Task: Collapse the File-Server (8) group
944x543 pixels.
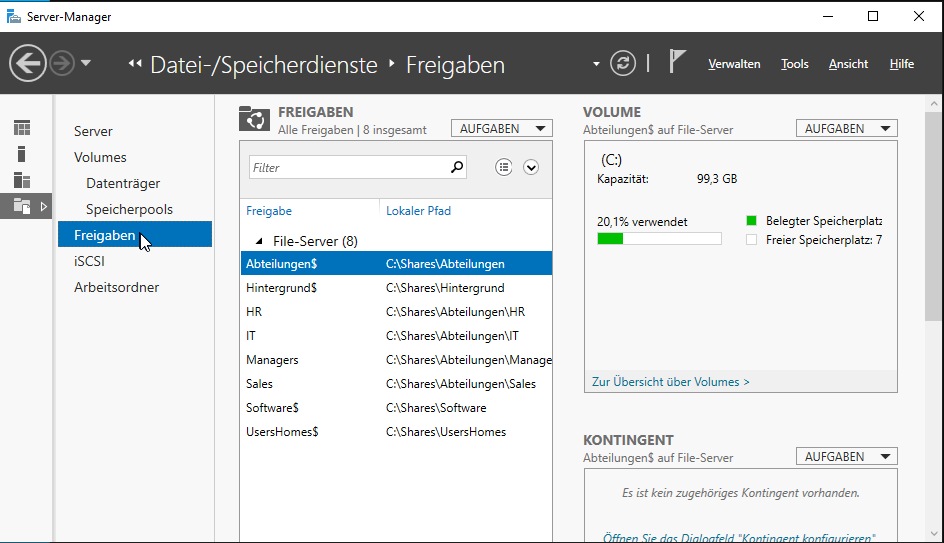Action: 259,241
